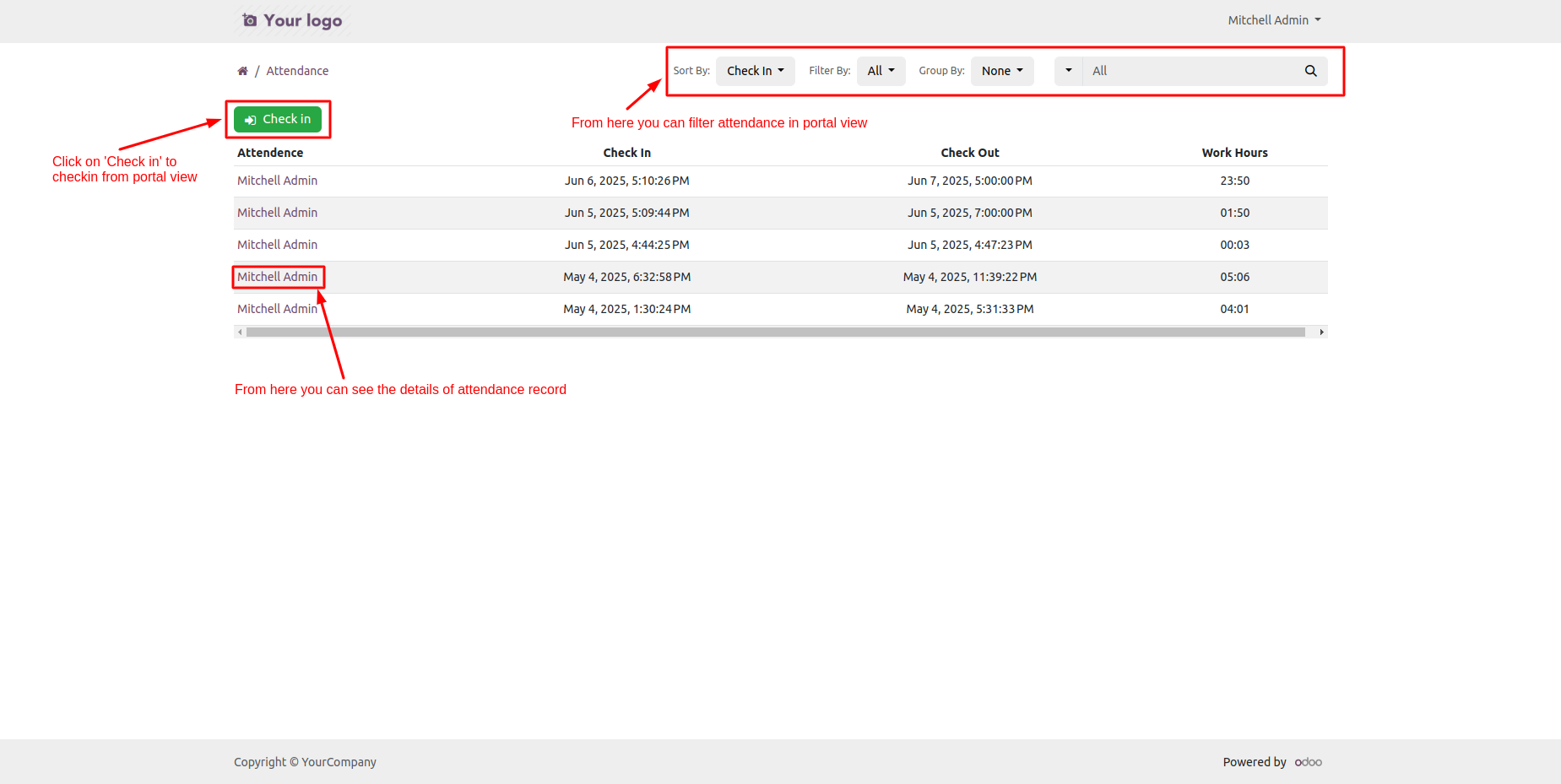This screenshot has height=784, width=1561.
Task: Click the scrollbar left arrow
Action: pyautogui.click(x=240, y=333)
